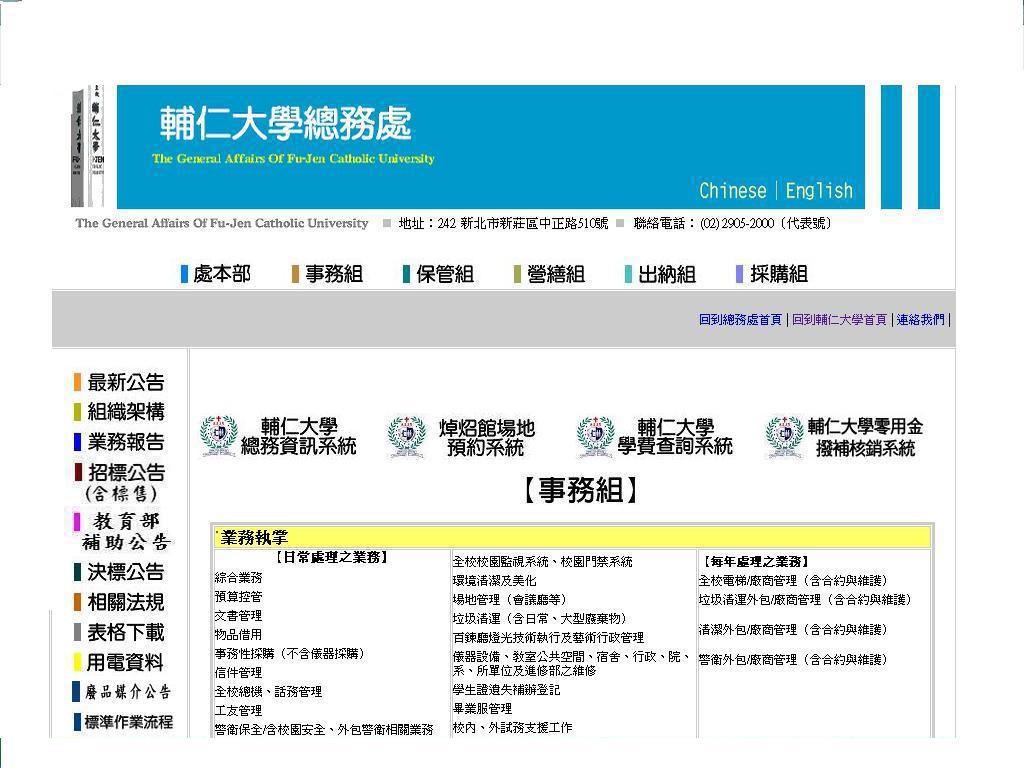Open the 出納組 navigation item
Screen dimensions: 1024x768
660,274
